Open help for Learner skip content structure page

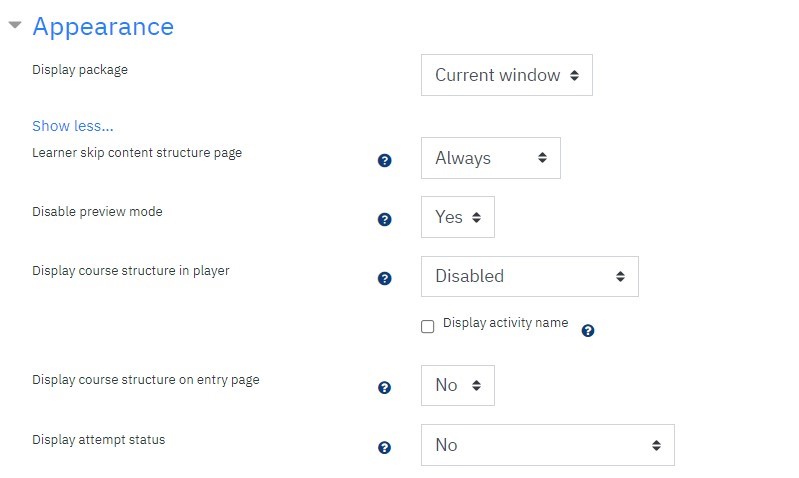[x=385, y=161]
